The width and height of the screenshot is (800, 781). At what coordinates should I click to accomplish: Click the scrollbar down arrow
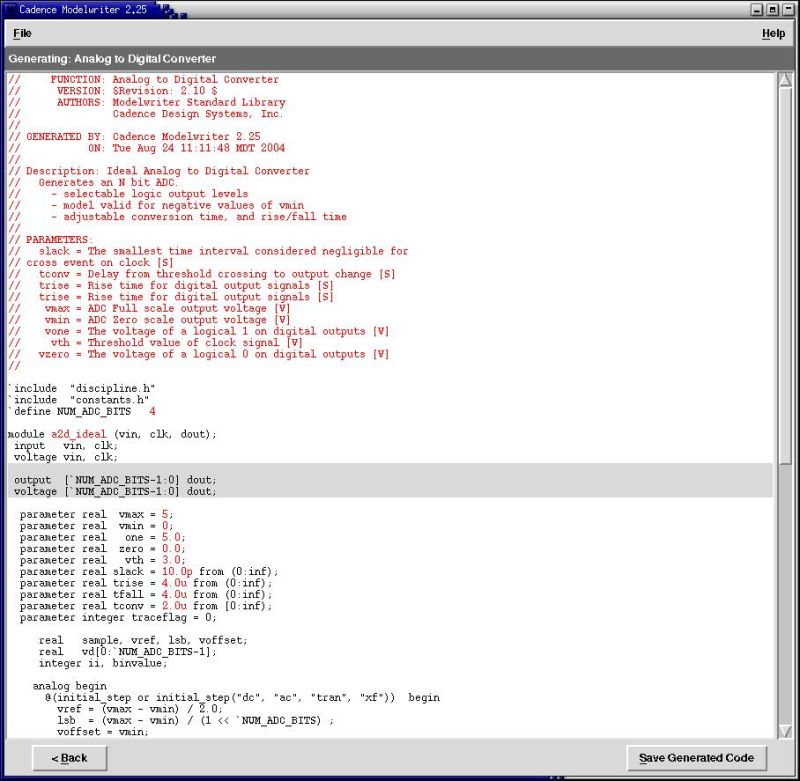[x=784, y=730]
